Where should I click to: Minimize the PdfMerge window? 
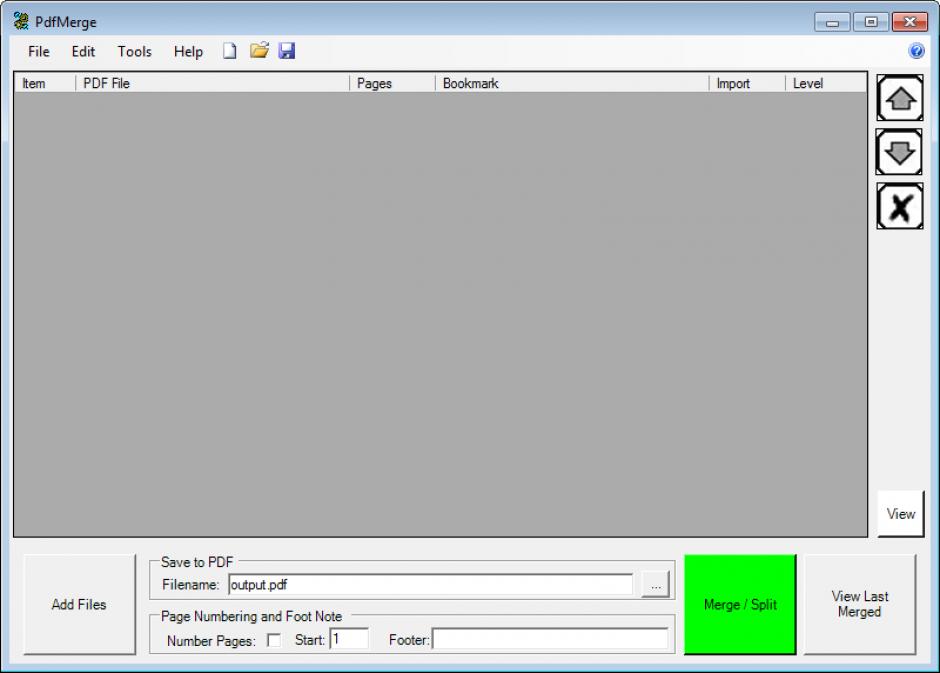tap(832, 22)
